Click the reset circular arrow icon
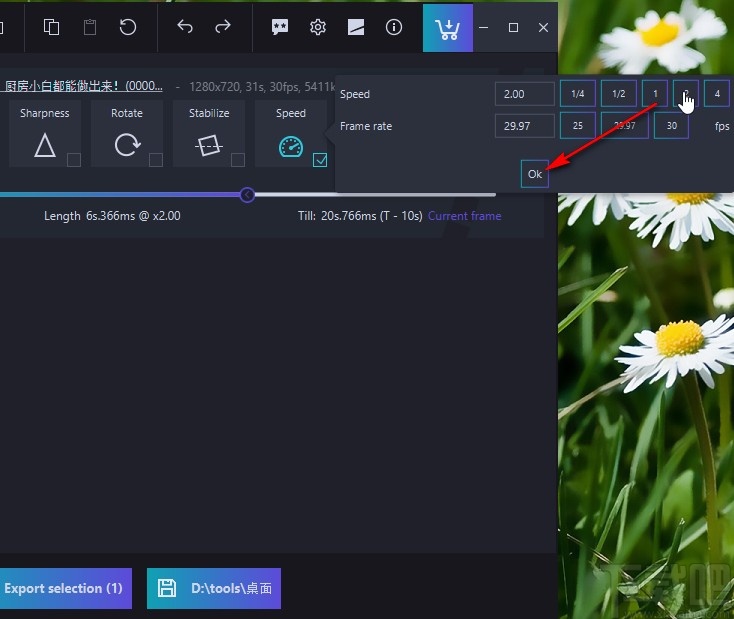This screenshot has width=734, height=619. [128, 27]
